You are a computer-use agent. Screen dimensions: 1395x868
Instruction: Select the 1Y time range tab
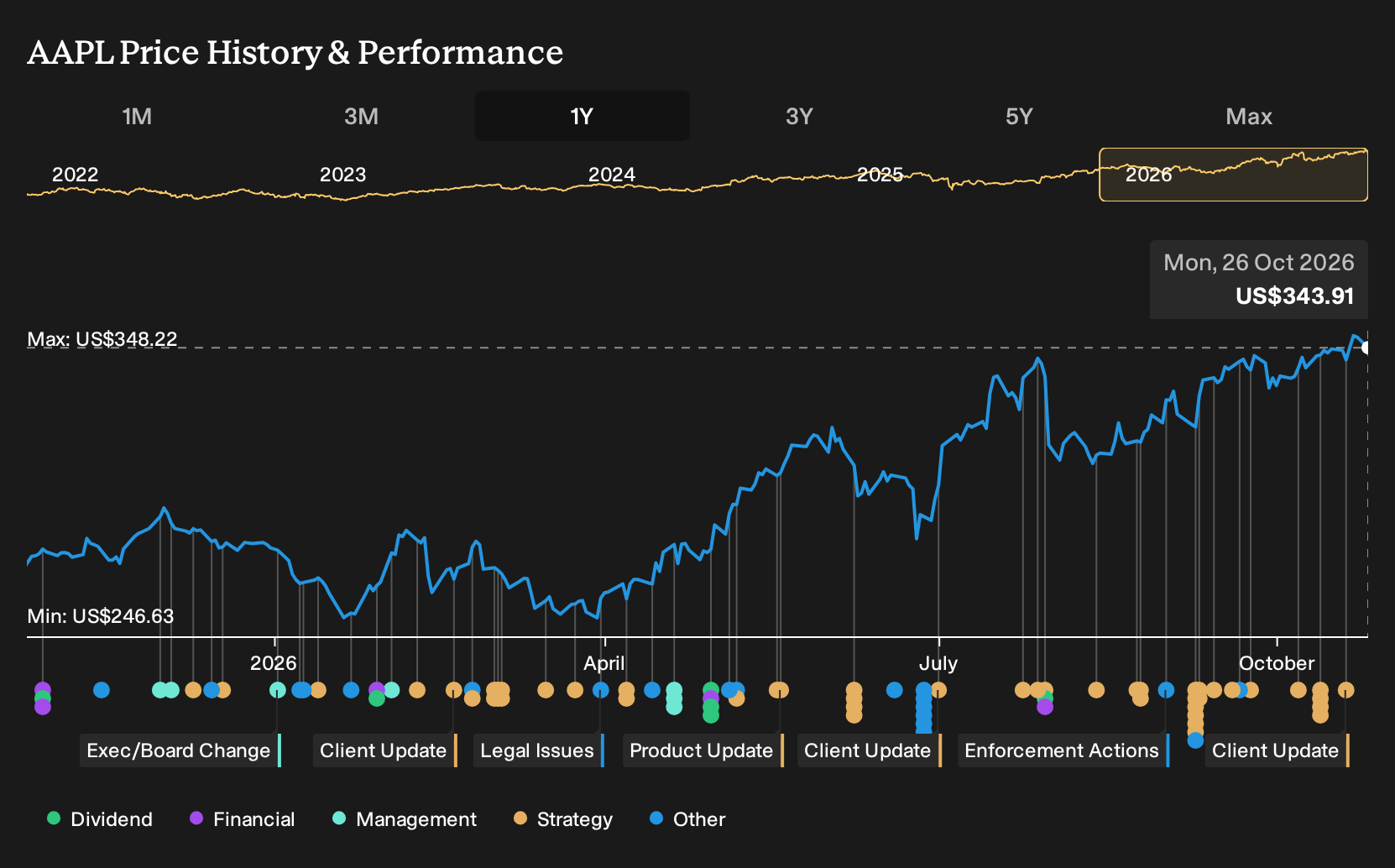(583, 116)
